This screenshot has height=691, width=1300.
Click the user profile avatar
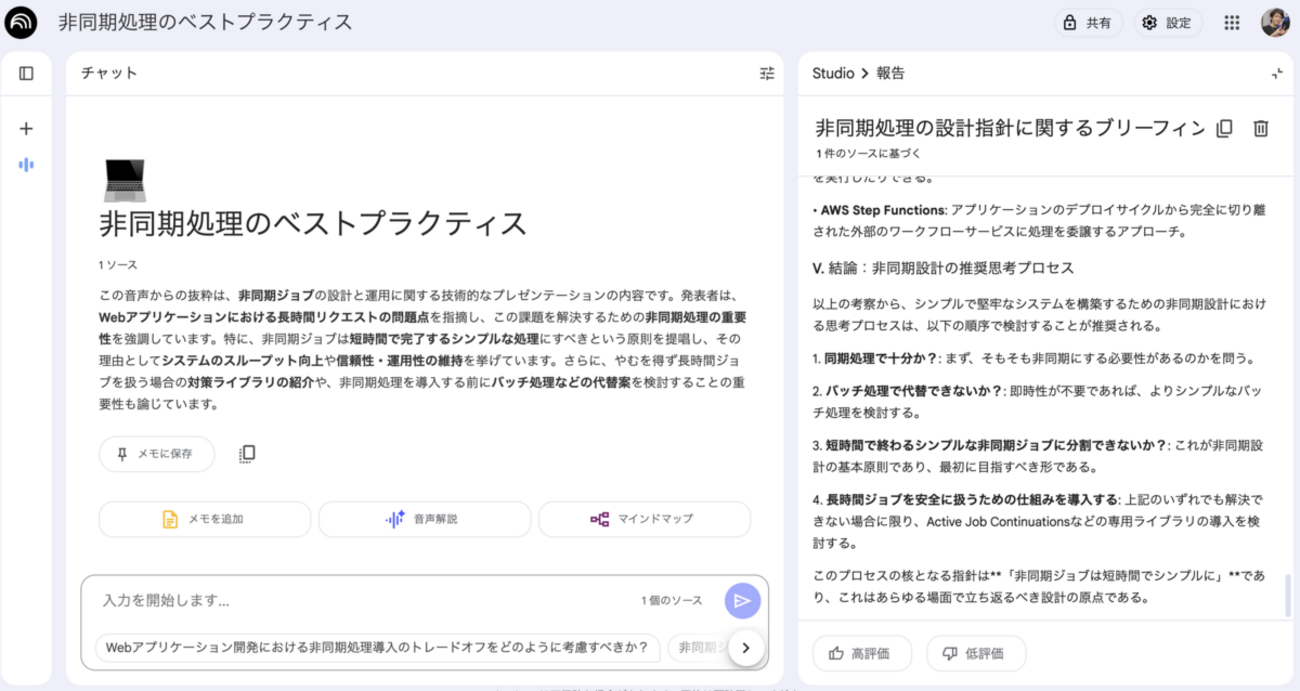tap(1274, 22)
